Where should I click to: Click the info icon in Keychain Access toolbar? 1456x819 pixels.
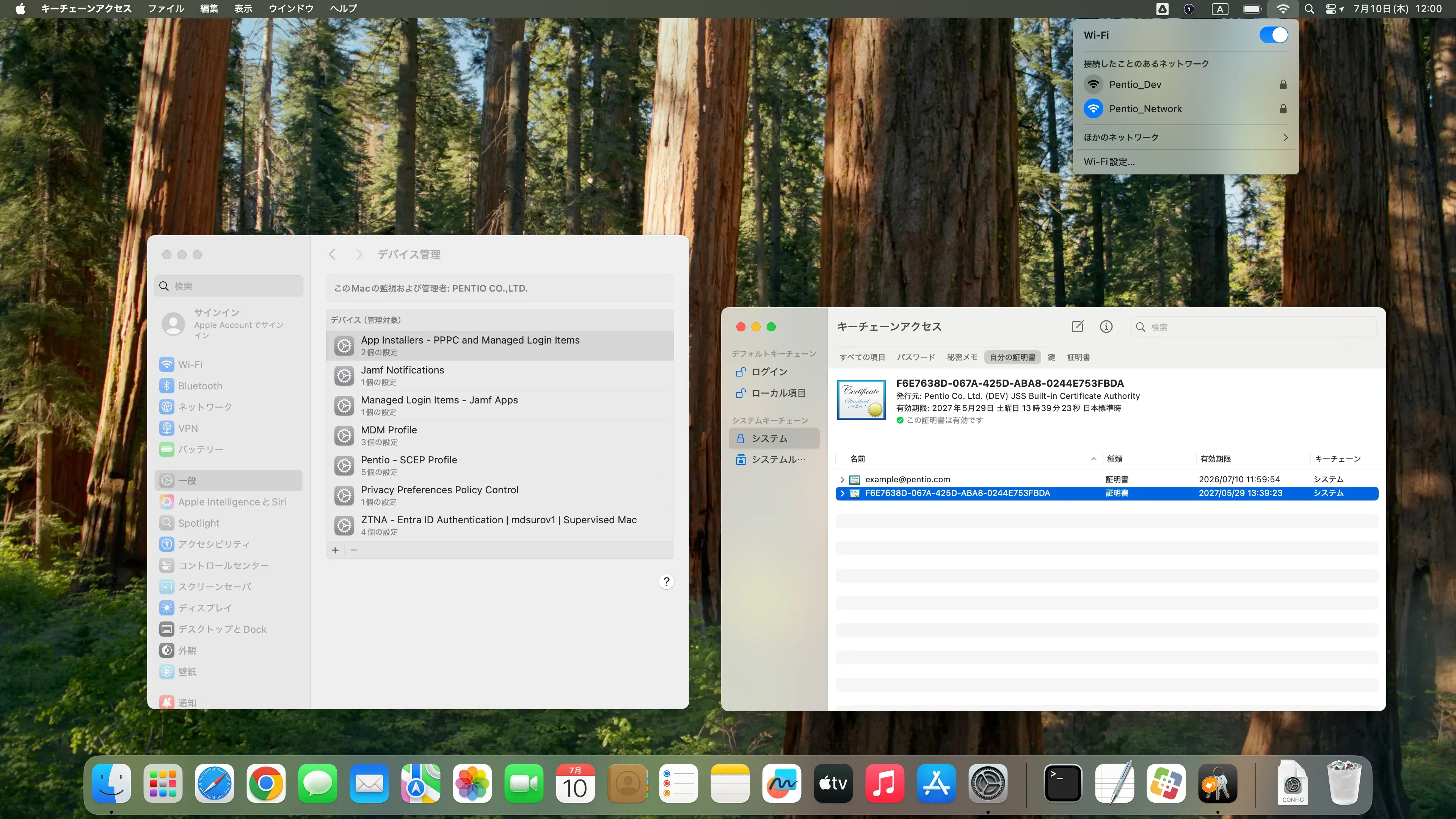1106,326
